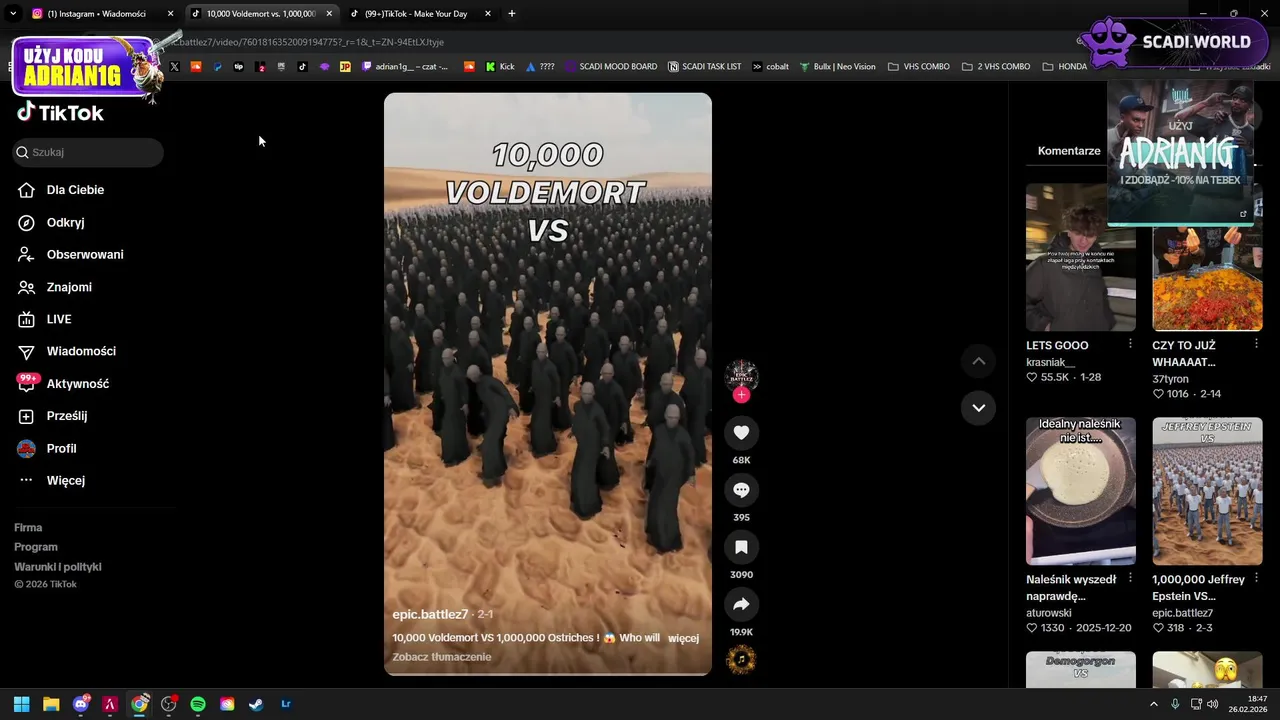Open Jeffrey Epstein VS video thumbnail
The image size is (1280, 720).
(x=1207, y=491)
